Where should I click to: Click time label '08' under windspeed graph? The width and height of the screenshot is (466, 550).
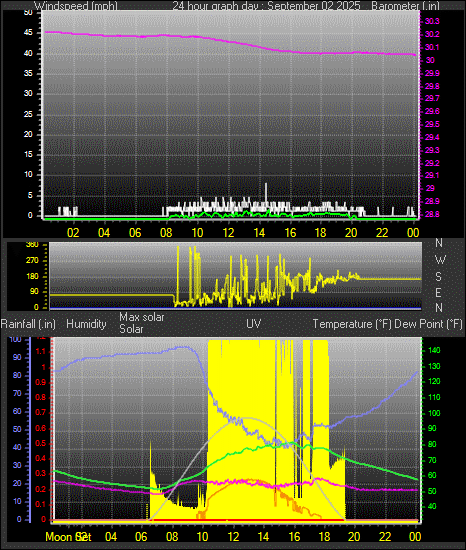pyautogui.click(x=166, y=233)
